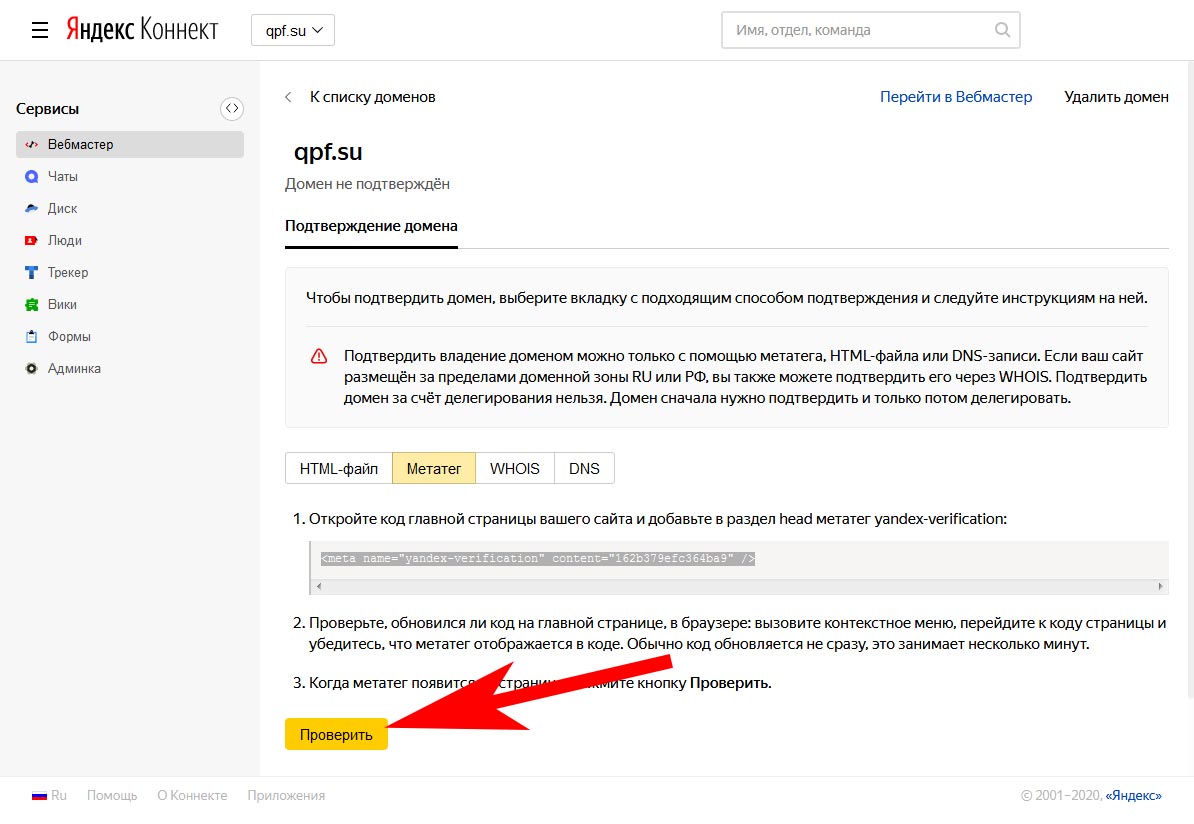Switch to the HTML-файл tab

(x=339, y=468)
